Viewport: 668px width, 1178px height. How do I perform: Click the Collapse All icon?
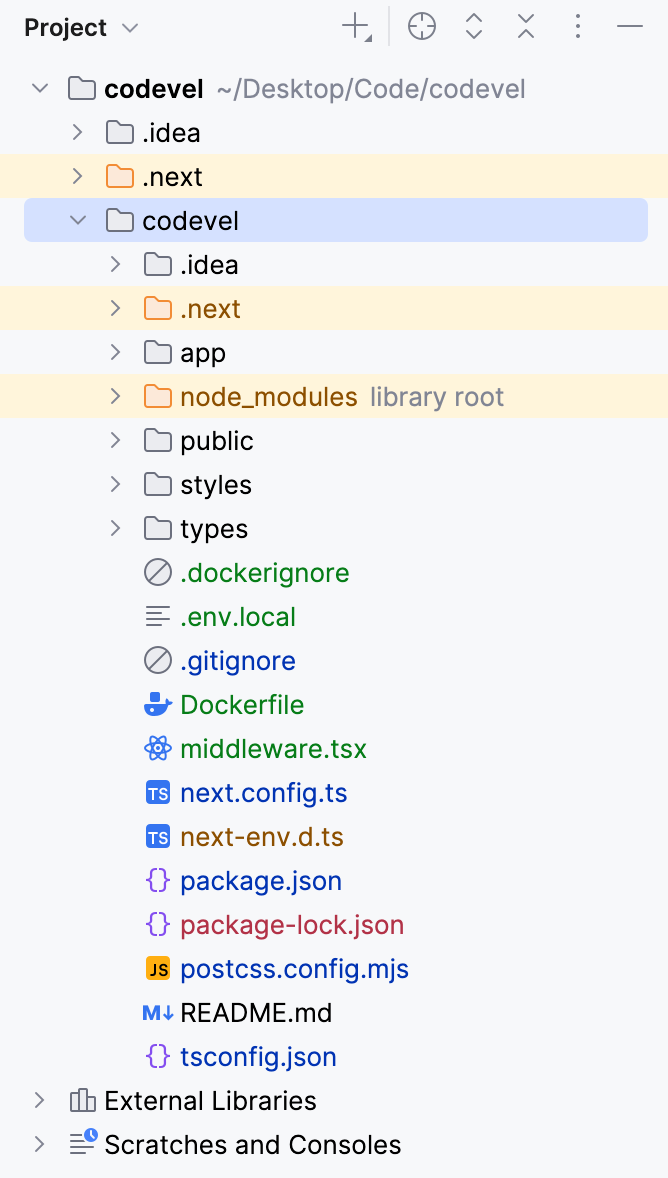526,28
